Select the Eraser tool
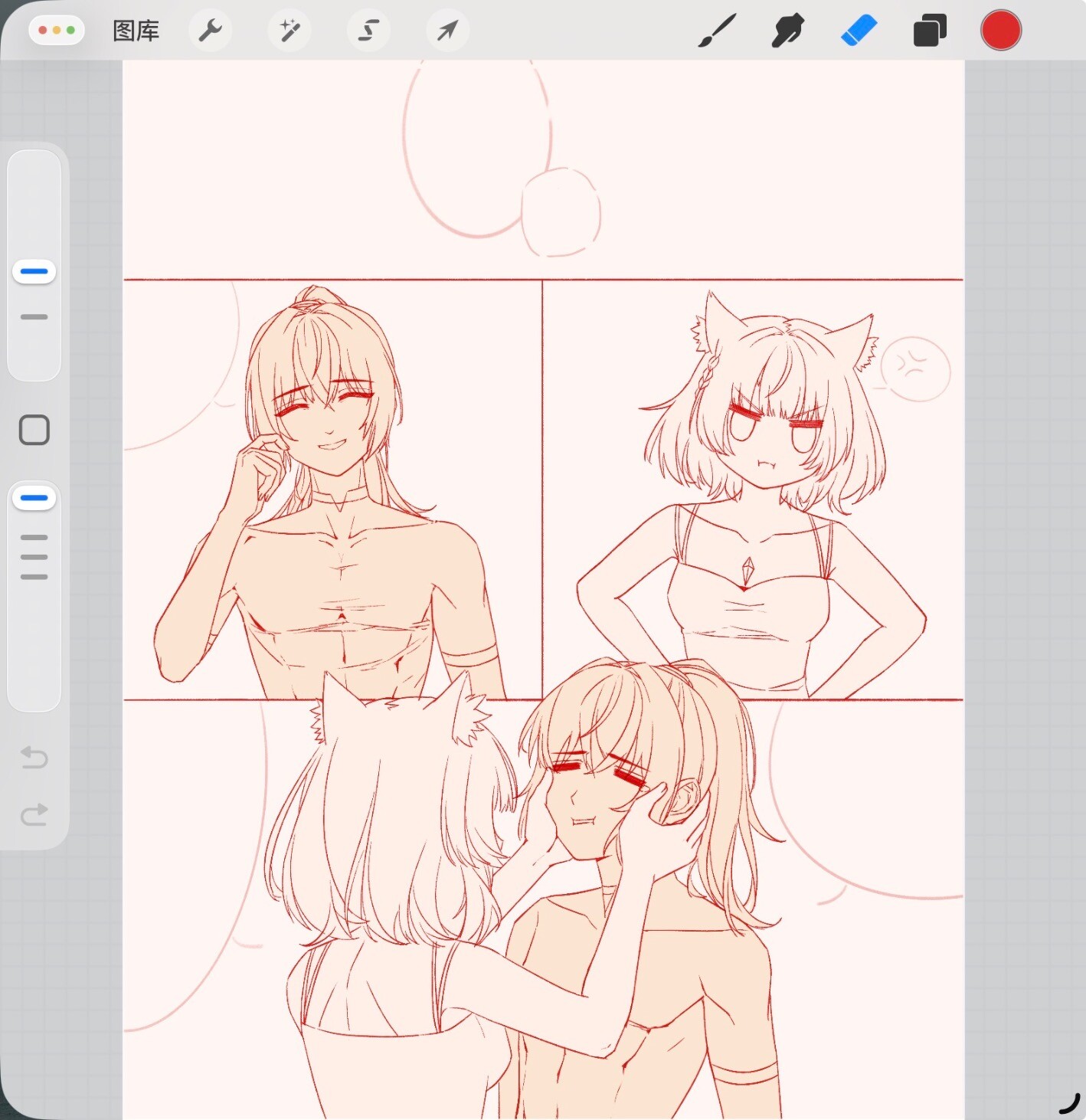 click(859, 31)
